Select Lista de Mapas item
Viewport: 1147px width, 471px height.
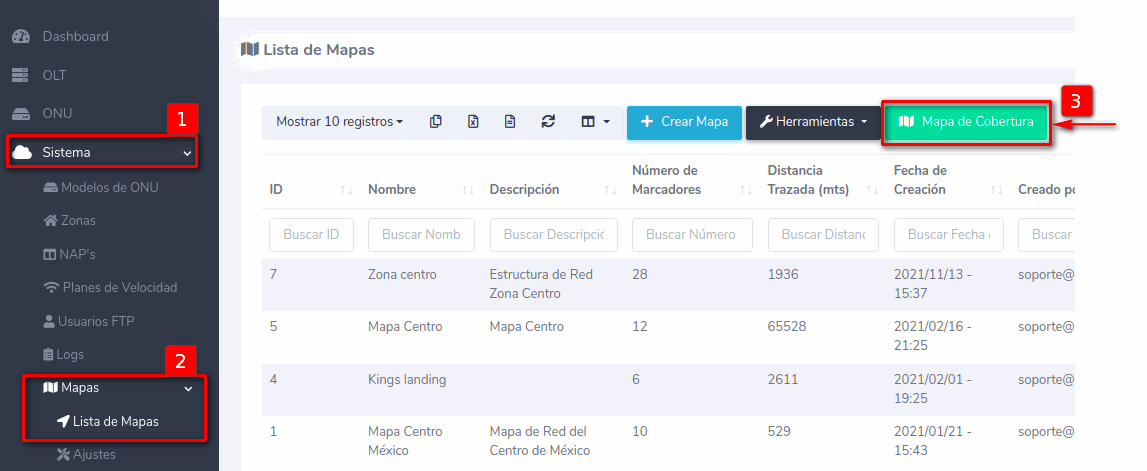(x=115, y=422)
